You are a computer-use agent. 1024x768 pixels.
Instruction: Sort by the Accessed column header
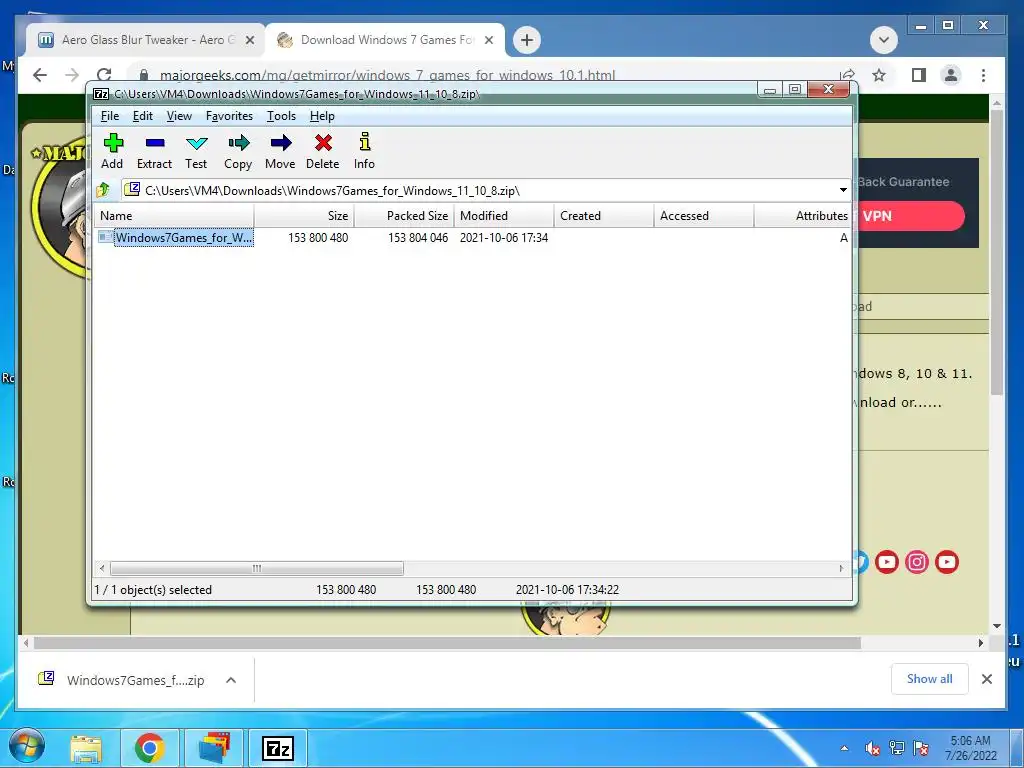(704, 216)
